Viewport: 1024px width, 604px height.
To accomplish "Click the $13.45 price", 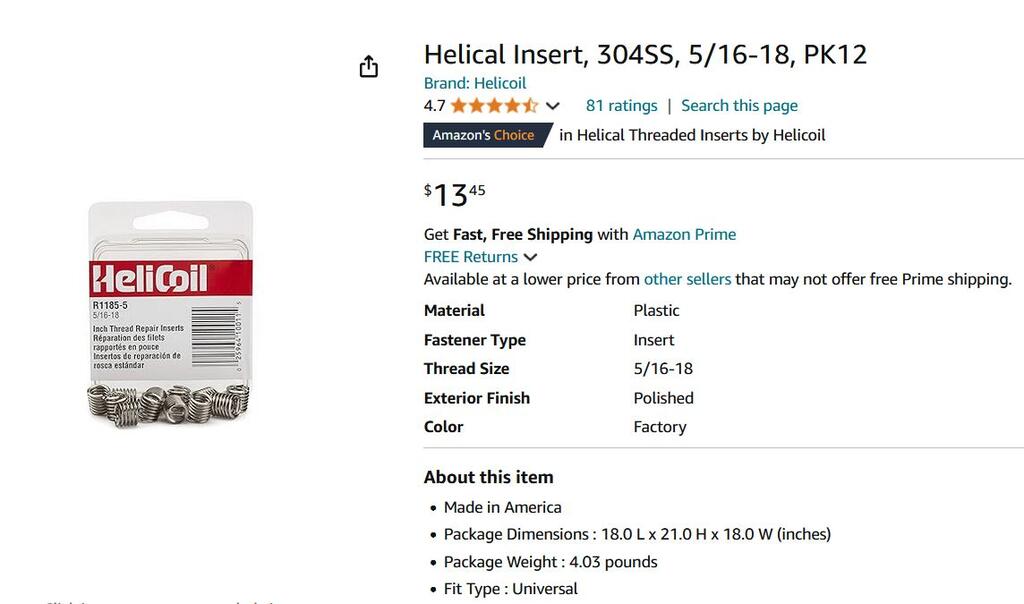I will [455, 195].
